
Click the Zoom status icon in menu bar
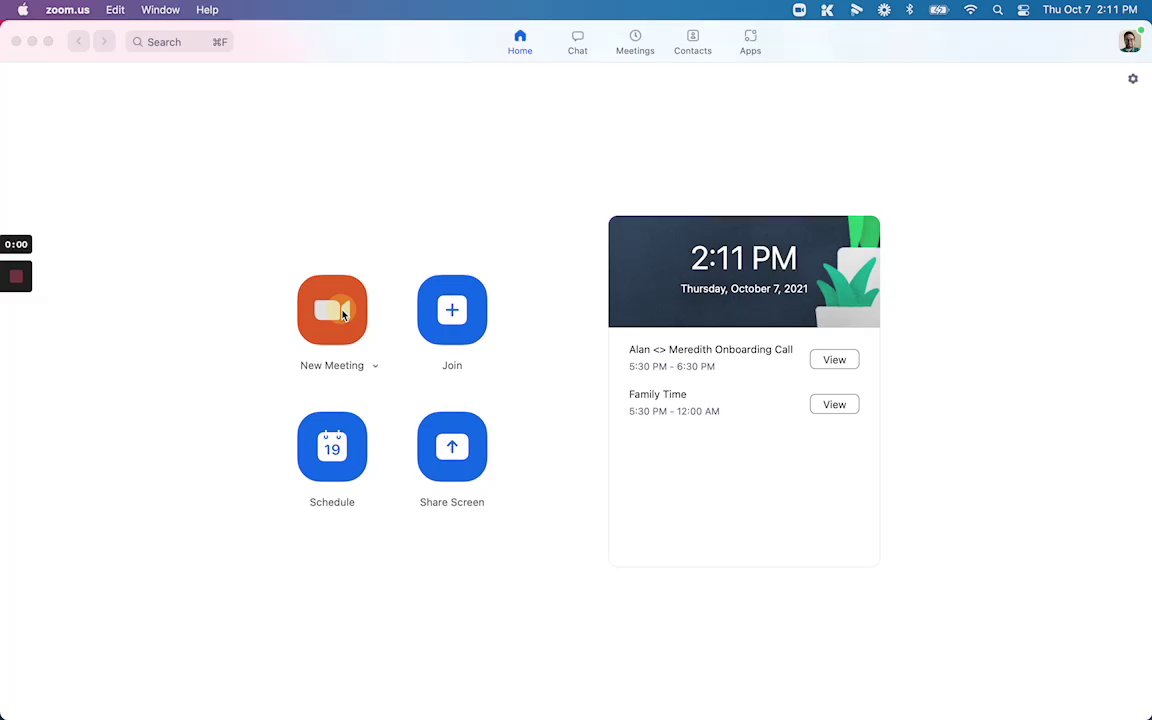click(x=799, y=10)
